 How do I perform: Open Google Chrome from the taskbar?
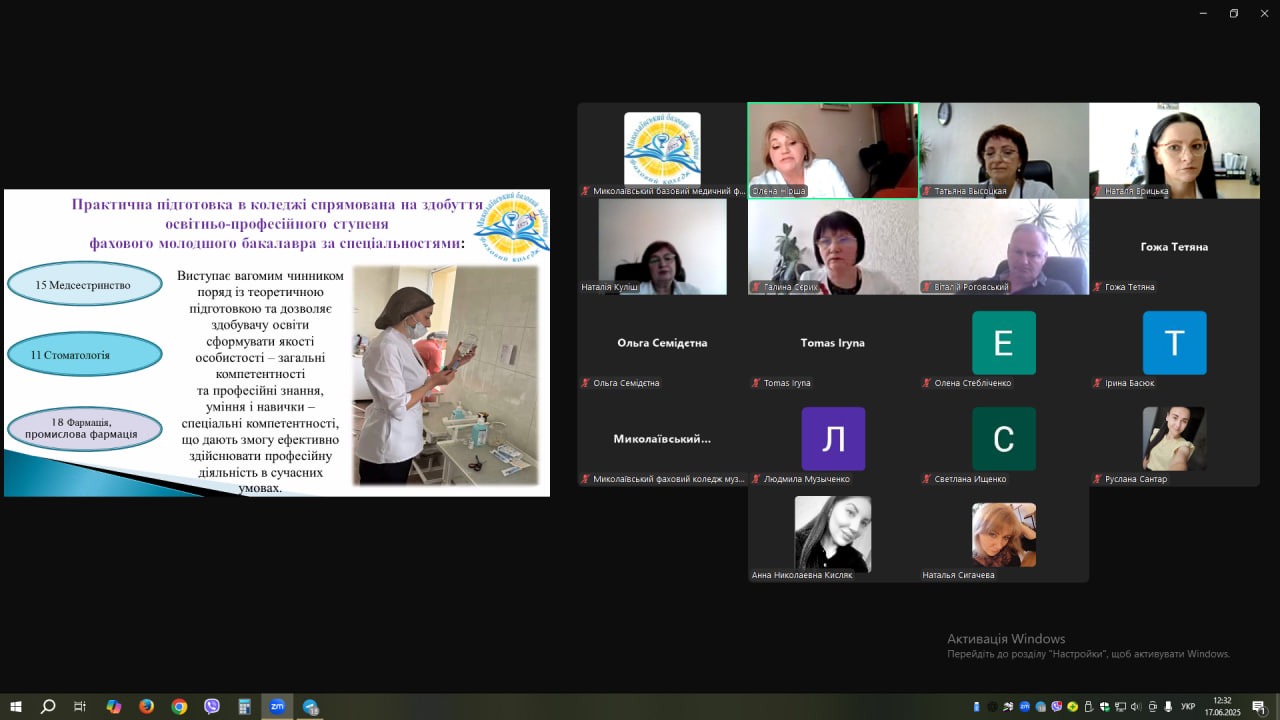[179, 706]
